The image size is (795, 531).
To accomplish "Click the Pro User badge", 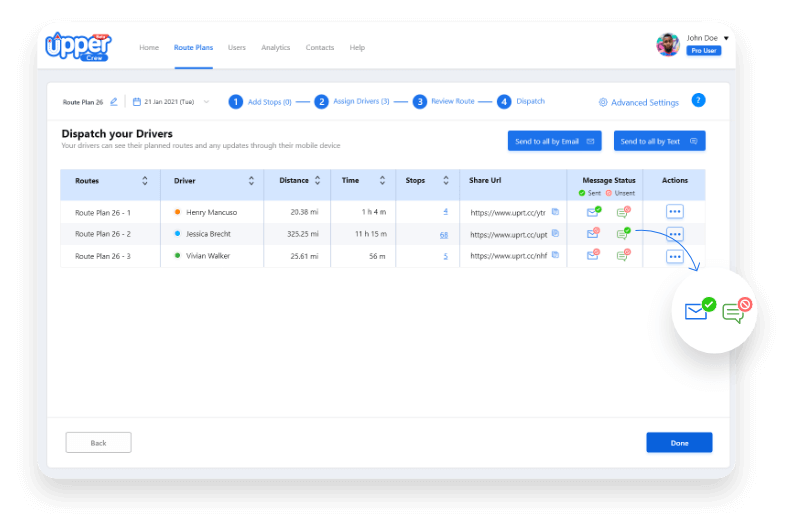I will point(704,50).
